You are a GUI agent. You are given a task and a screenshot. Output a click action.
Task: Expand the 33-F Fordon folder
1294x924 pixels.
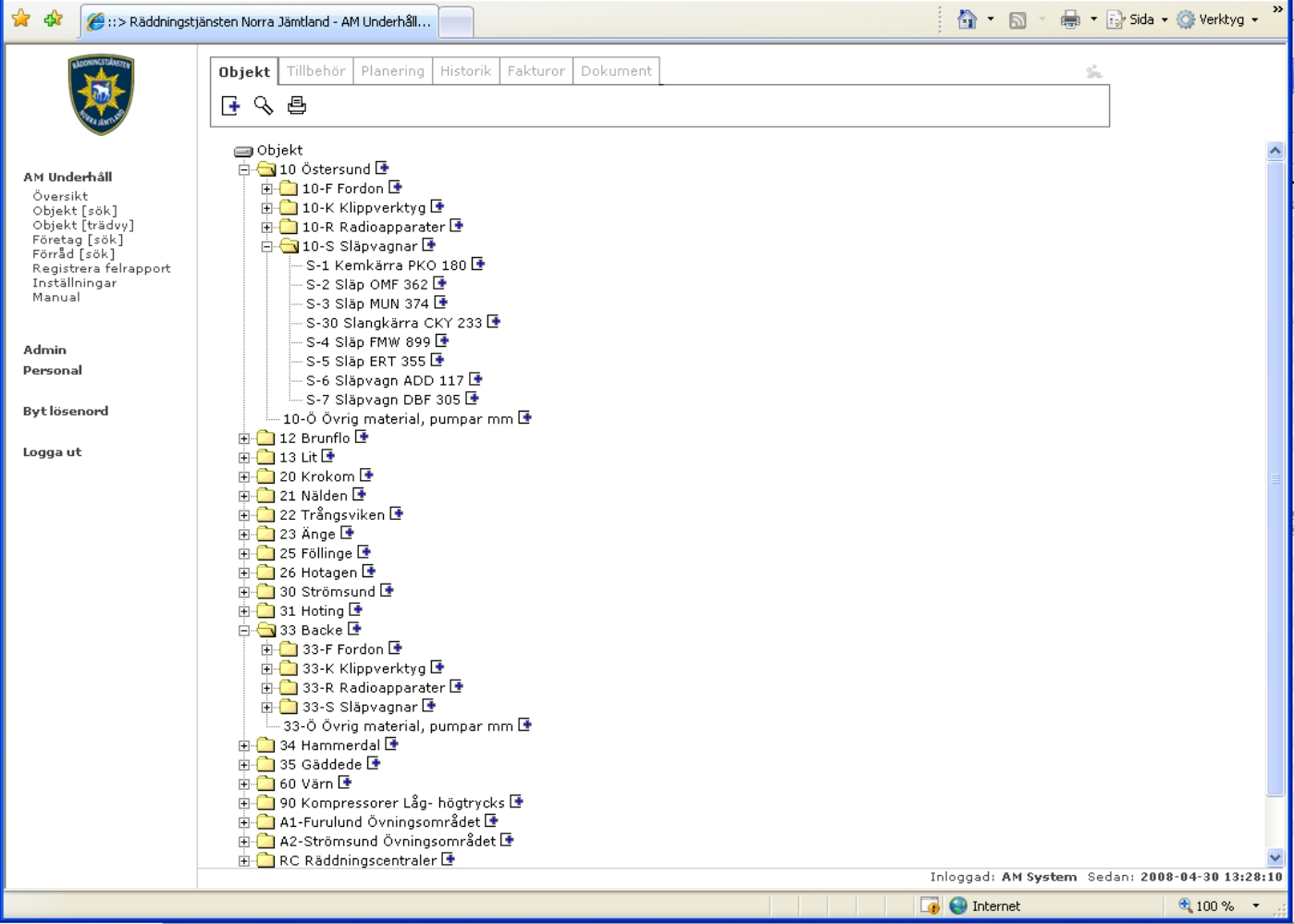click(x=267, y=649)
